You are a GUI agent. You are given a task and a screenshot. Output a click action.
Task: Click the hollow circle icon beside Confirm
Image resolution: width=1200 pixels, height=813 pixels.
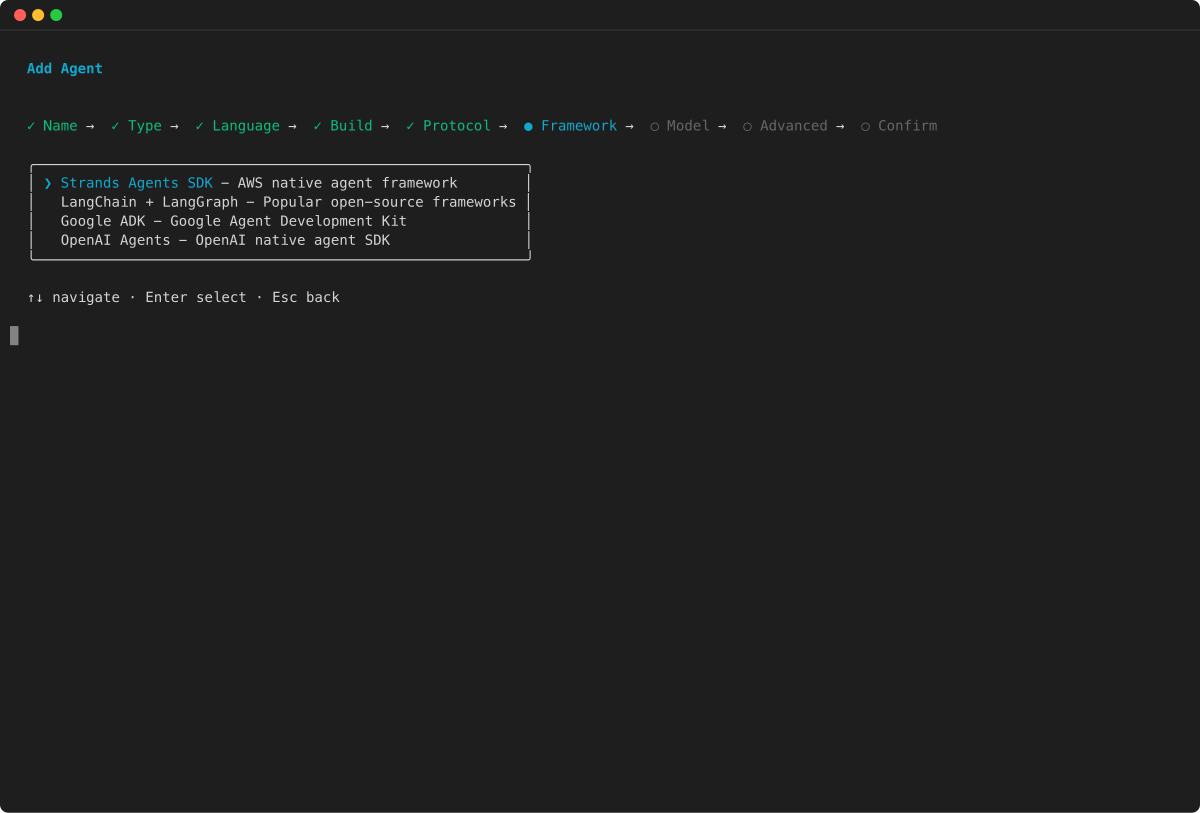(864, 125)
